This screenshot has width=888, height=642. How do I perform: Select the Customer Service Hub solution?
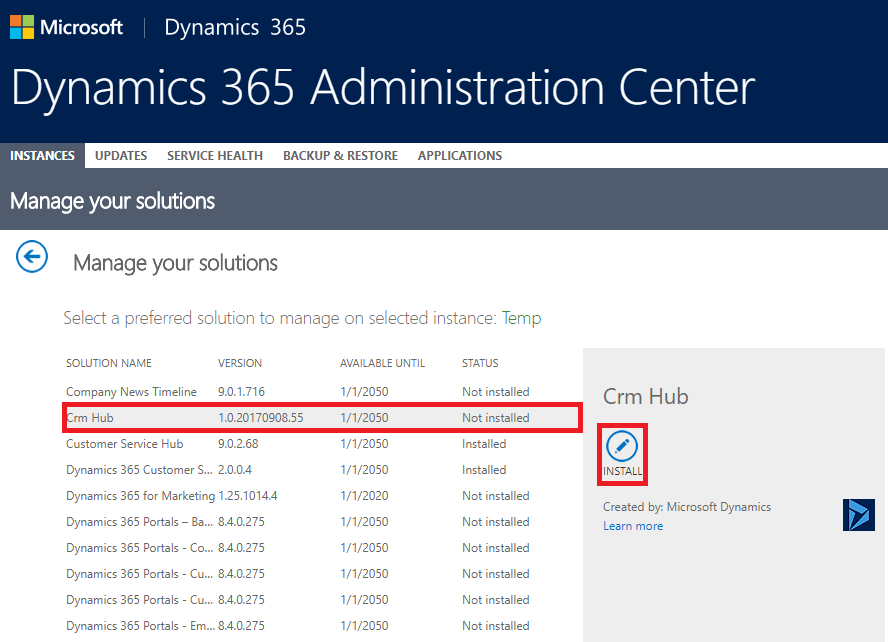click(125, 444)
